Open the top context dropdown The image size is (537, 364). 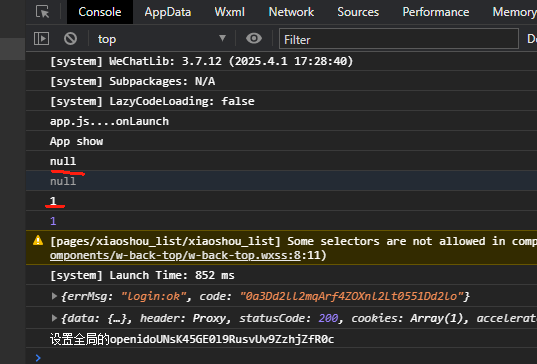click(162, 39)
